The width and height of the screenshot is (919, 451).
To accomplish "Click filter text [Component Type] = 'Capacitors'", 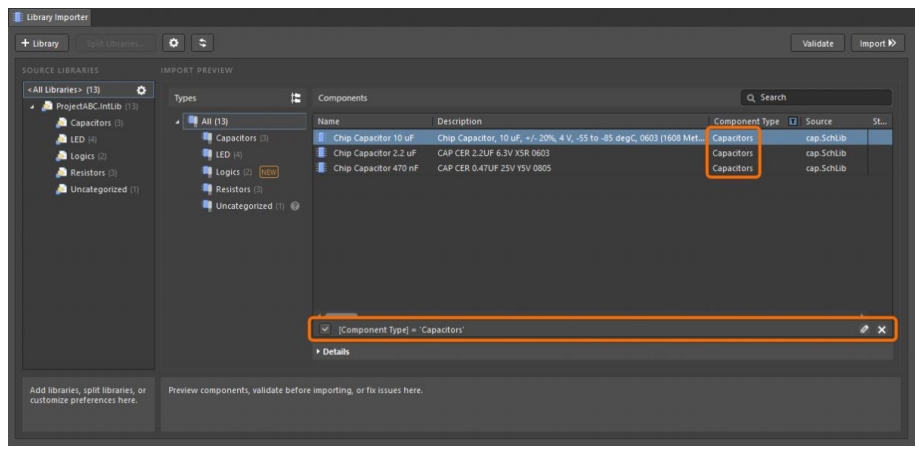I will [401, 330].
